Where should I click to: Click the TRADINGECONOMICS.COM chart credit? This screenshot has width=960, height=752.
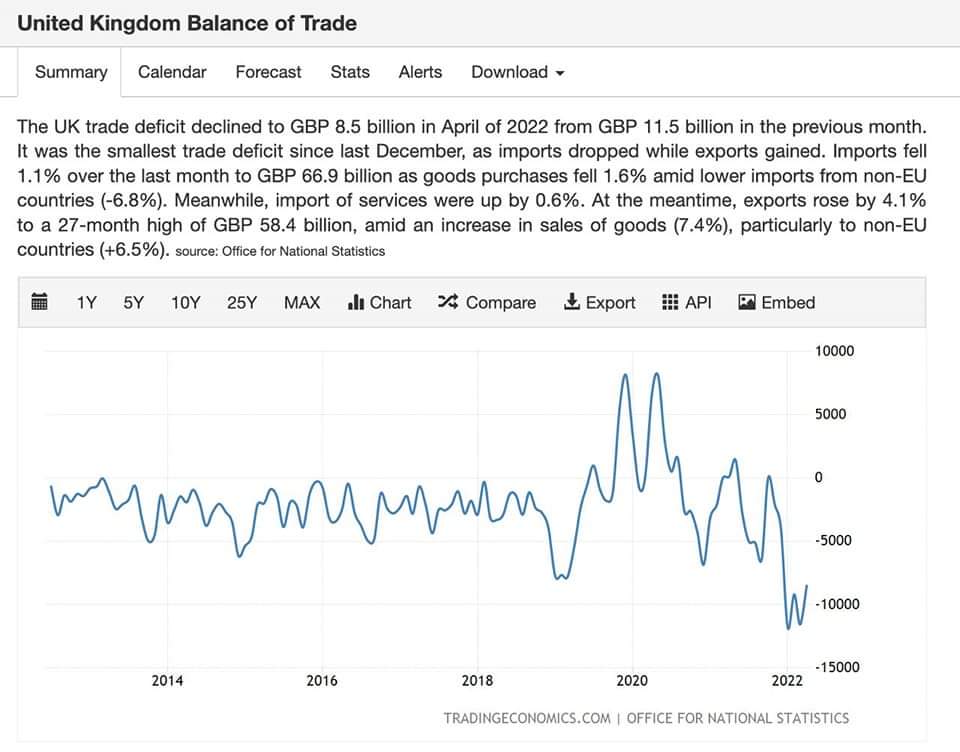coord(527,718)
